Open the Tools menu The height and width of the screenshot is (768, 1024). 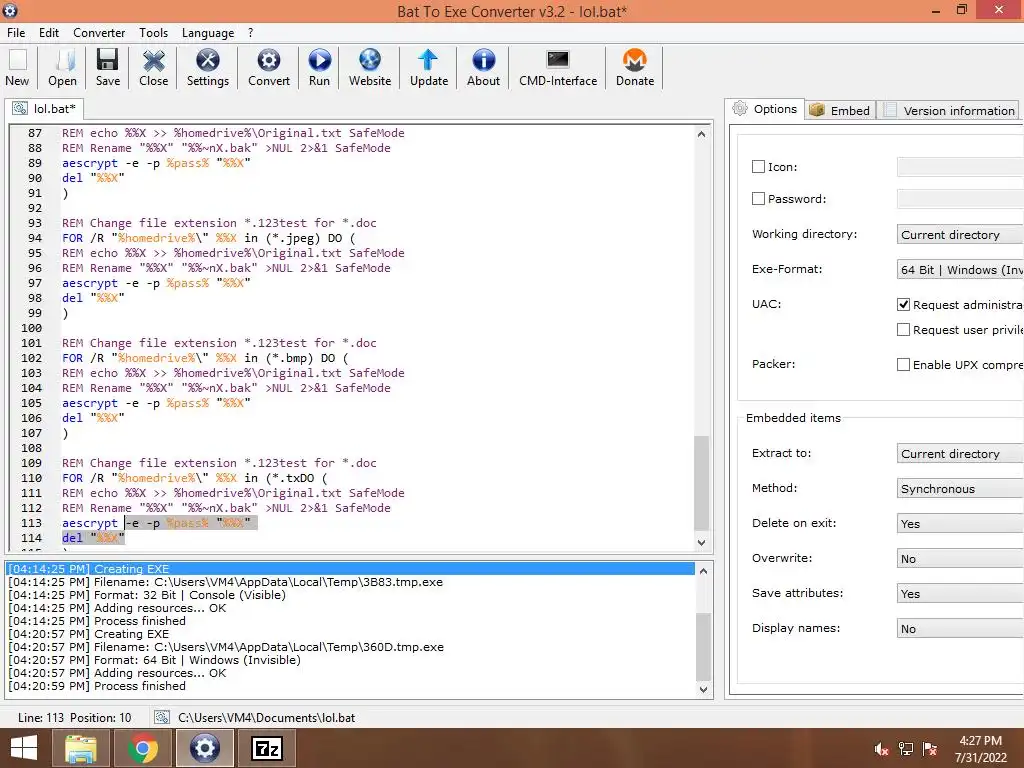153,33
